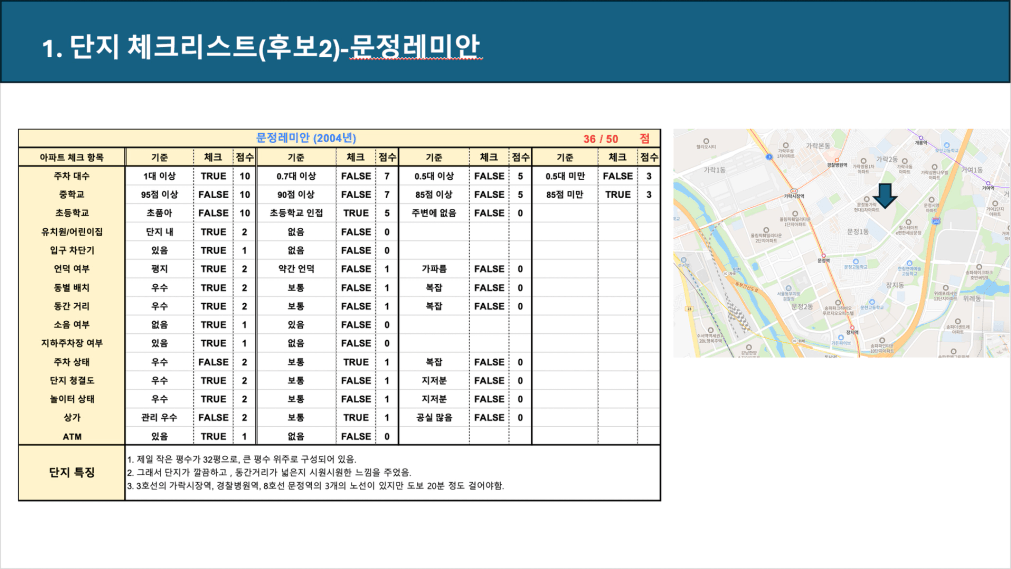Image resolution: width=1011 pixels, height=569 pixels.
Task: Select the '입구 차단기' row label
Action: coord(72,250)
